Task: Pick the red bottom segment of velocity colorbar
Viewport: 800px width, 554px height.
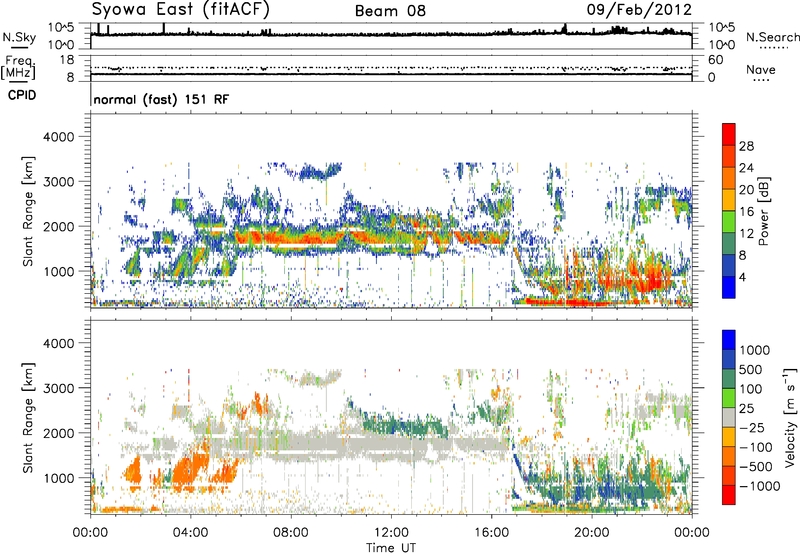Action: point(729,495)
